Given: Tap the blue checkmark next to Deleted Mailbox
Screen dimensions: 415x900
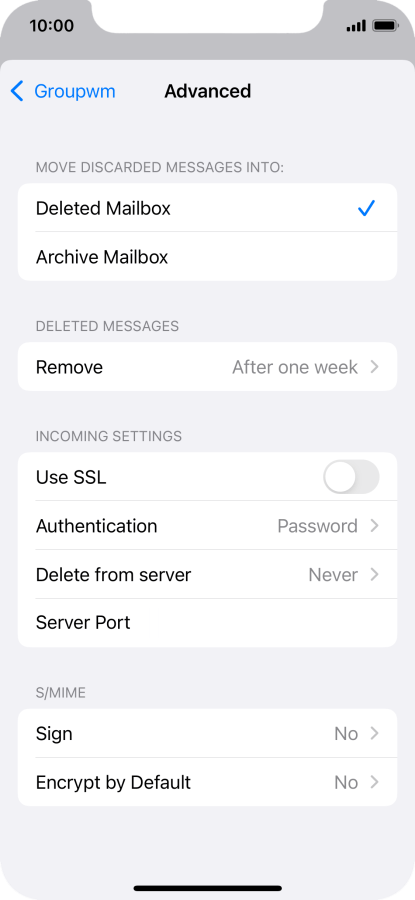Looking at the screenshot, I should [x=366, y=208].
